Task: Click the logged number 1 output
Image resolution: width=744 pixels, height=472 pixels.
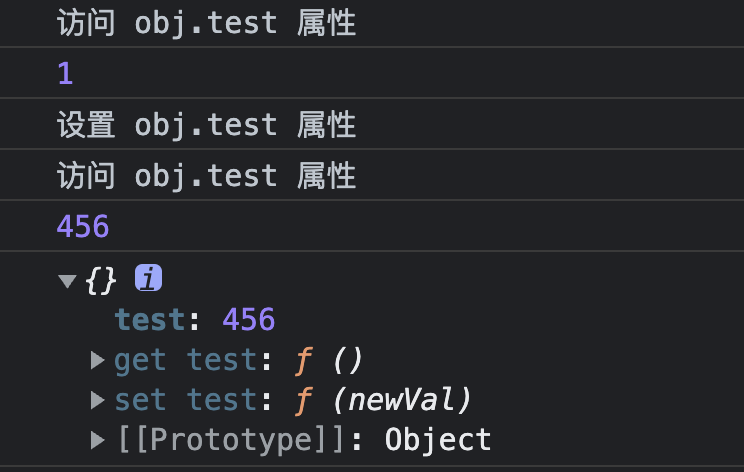Action: pos(65,74)
